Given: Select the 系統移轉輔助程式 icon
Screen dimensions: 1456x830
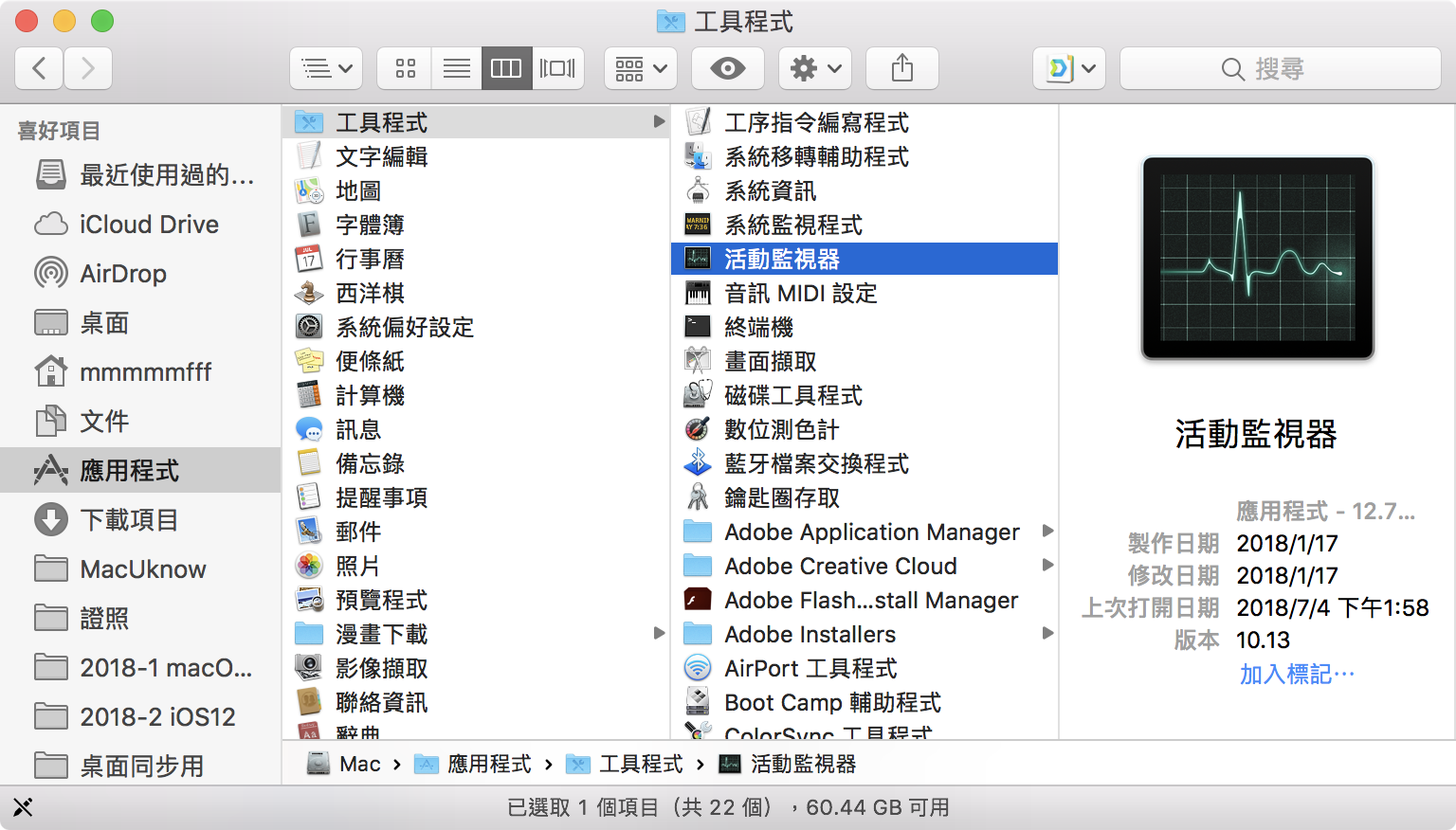Looking at the screenshot, I should tap(698, 156).
